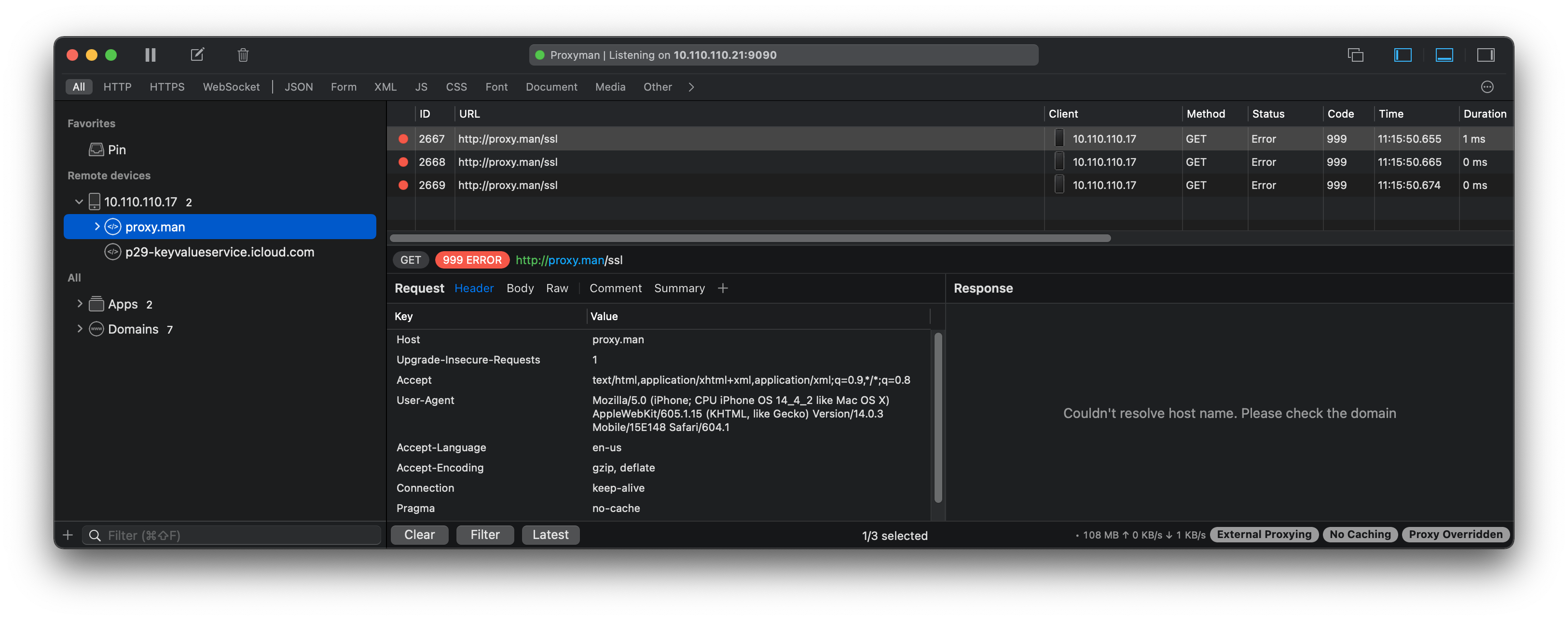Collapse the 10.110.110.17 device entry
This screenshot has height=620, width=1568.
tap(79, 202)
